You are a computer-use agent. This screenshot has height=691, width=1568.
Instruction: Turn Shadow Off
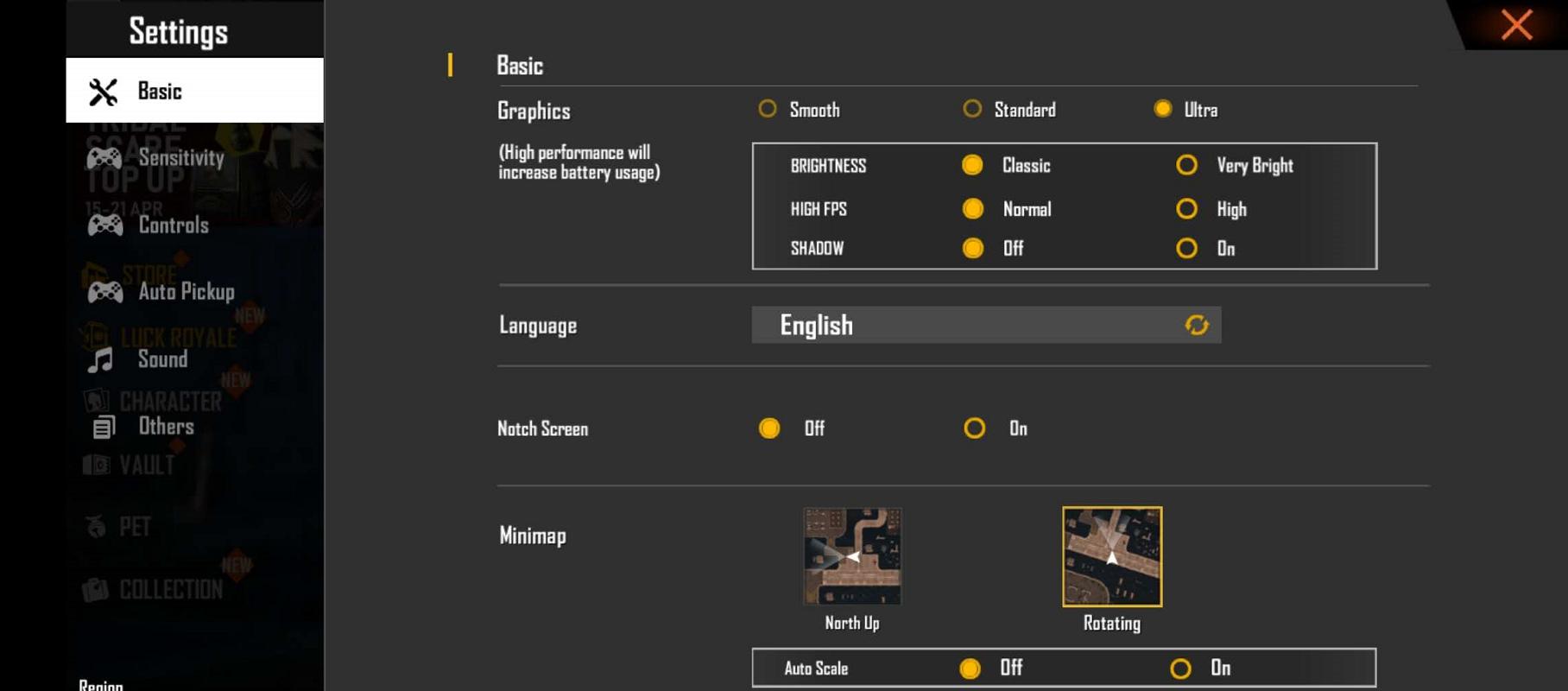tap(973, 249)
